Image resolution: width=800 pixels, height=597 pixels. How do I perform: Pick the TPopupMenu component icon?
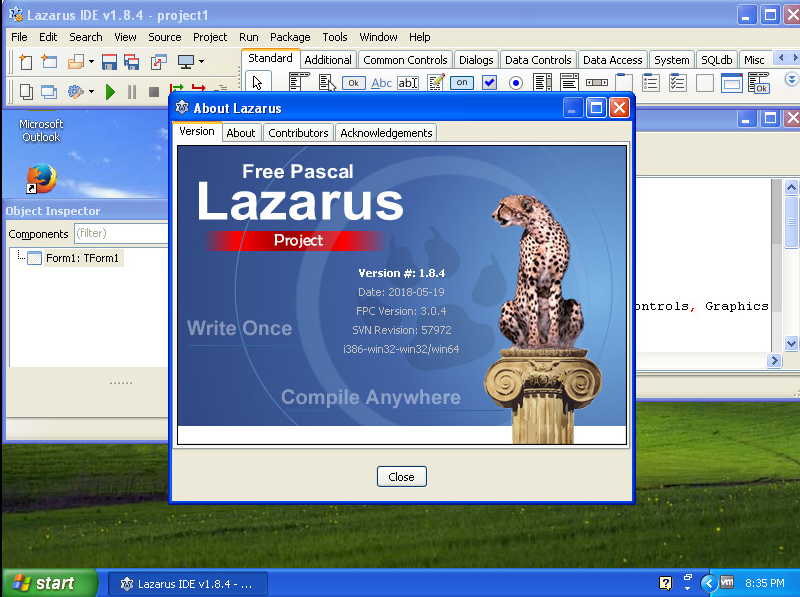[327, 82]
